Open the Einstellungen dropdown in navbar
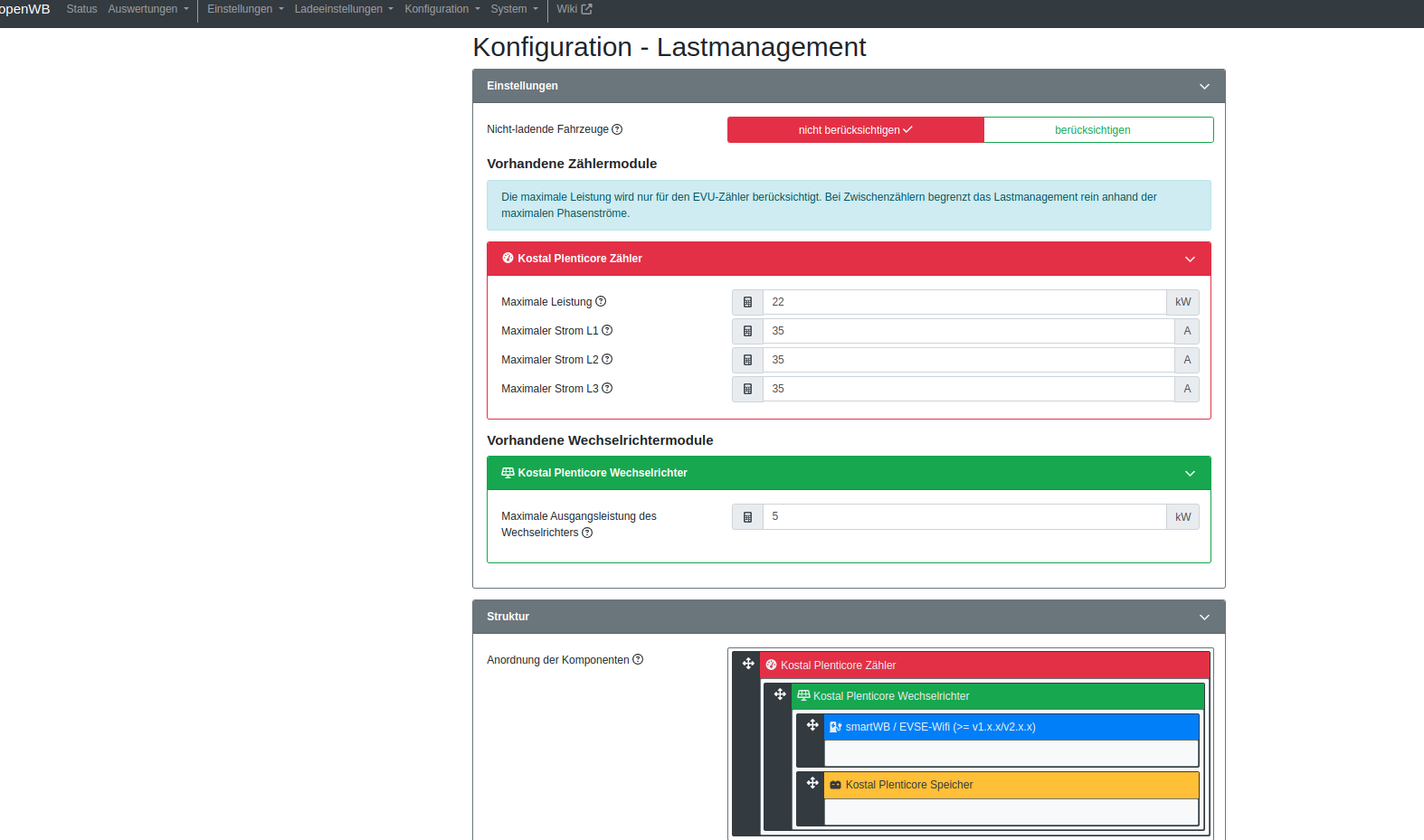The height and width of the screenshot is (840, 1424). [x=245, y=9]
